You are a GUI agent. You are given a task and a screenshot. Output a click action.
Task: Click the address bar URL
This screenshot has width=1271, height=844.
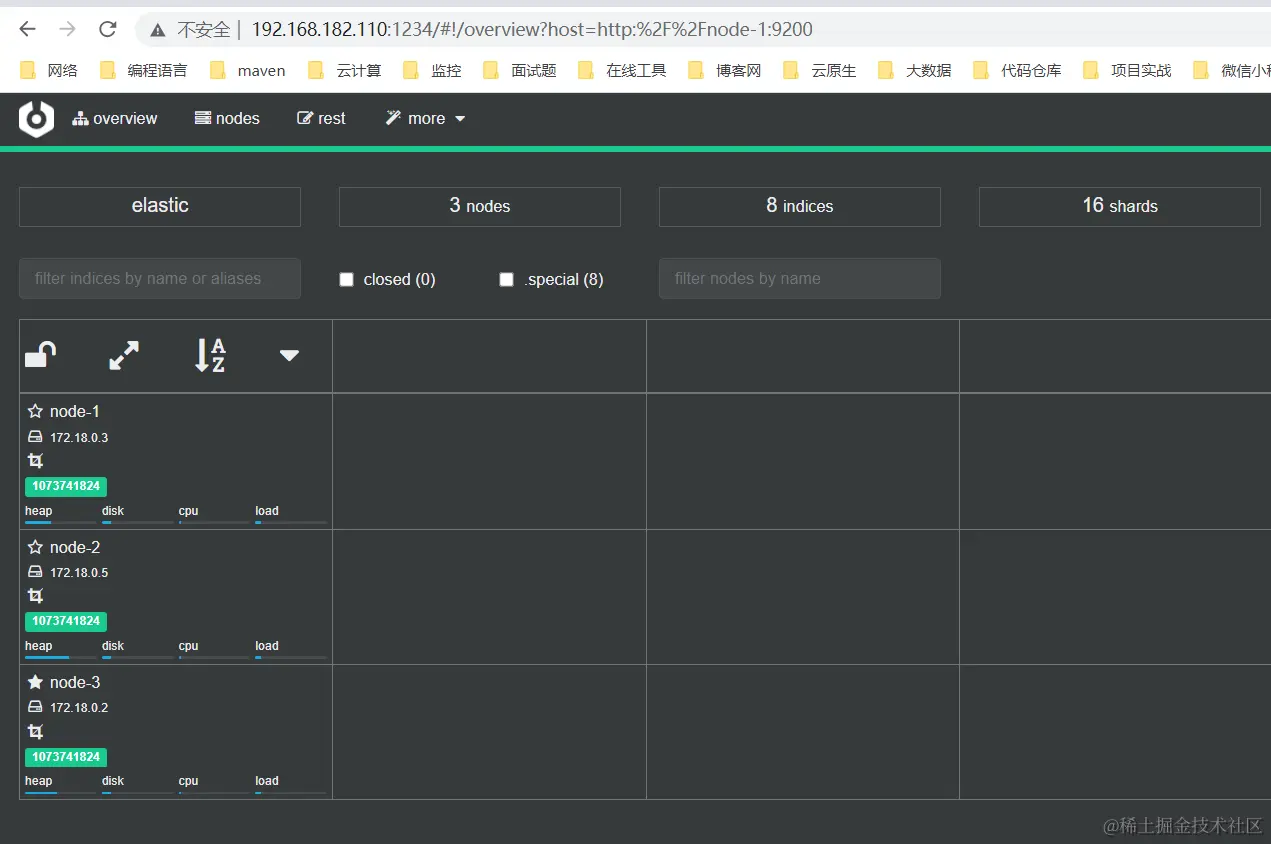532,30
